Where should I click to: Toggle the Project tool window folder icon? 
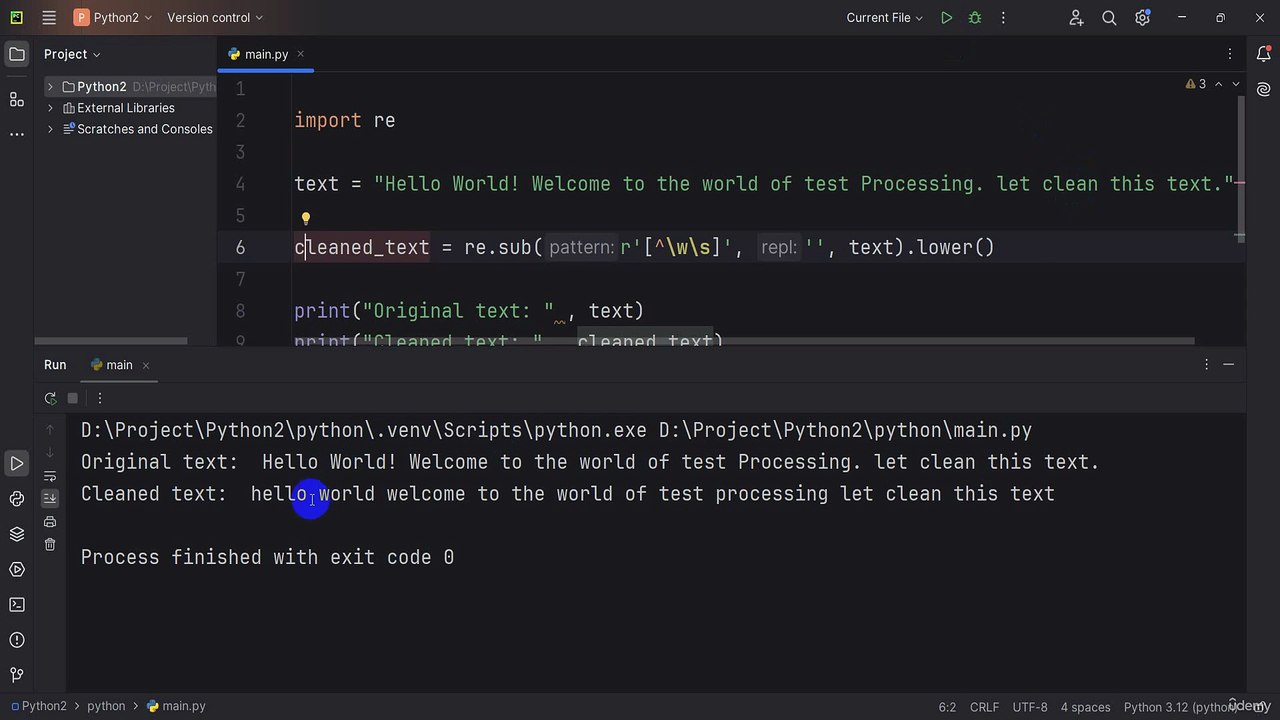pyautogui.click(x=17, y=54)
